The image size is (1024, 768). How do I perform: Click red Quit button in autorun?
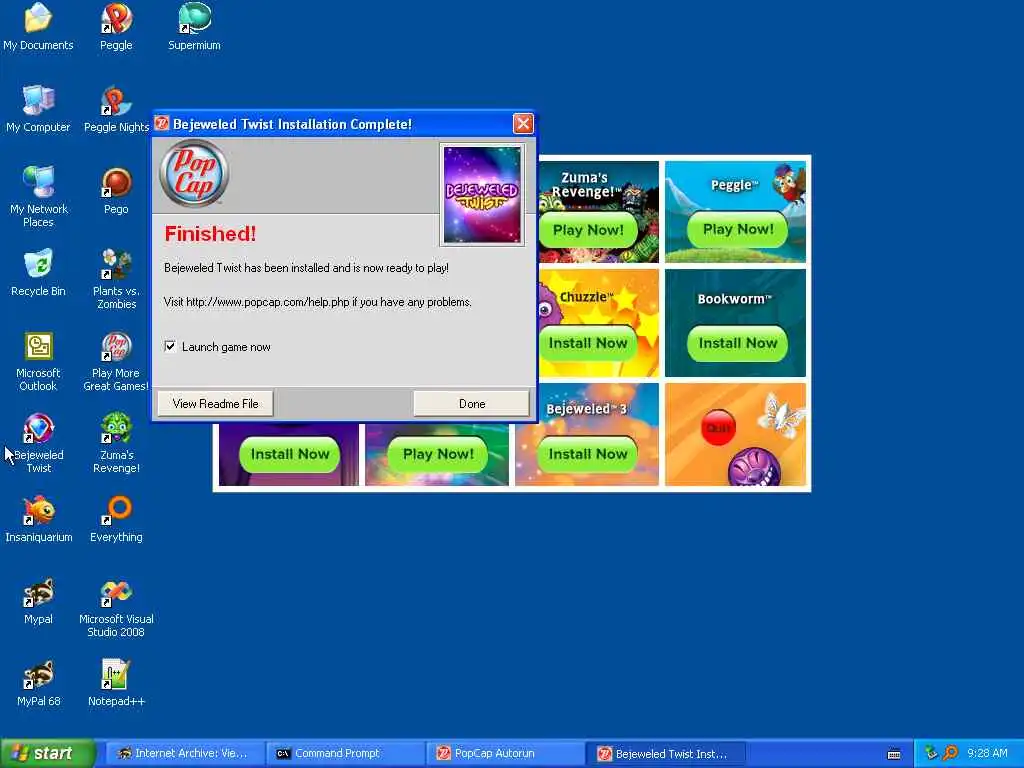[718, 428]
